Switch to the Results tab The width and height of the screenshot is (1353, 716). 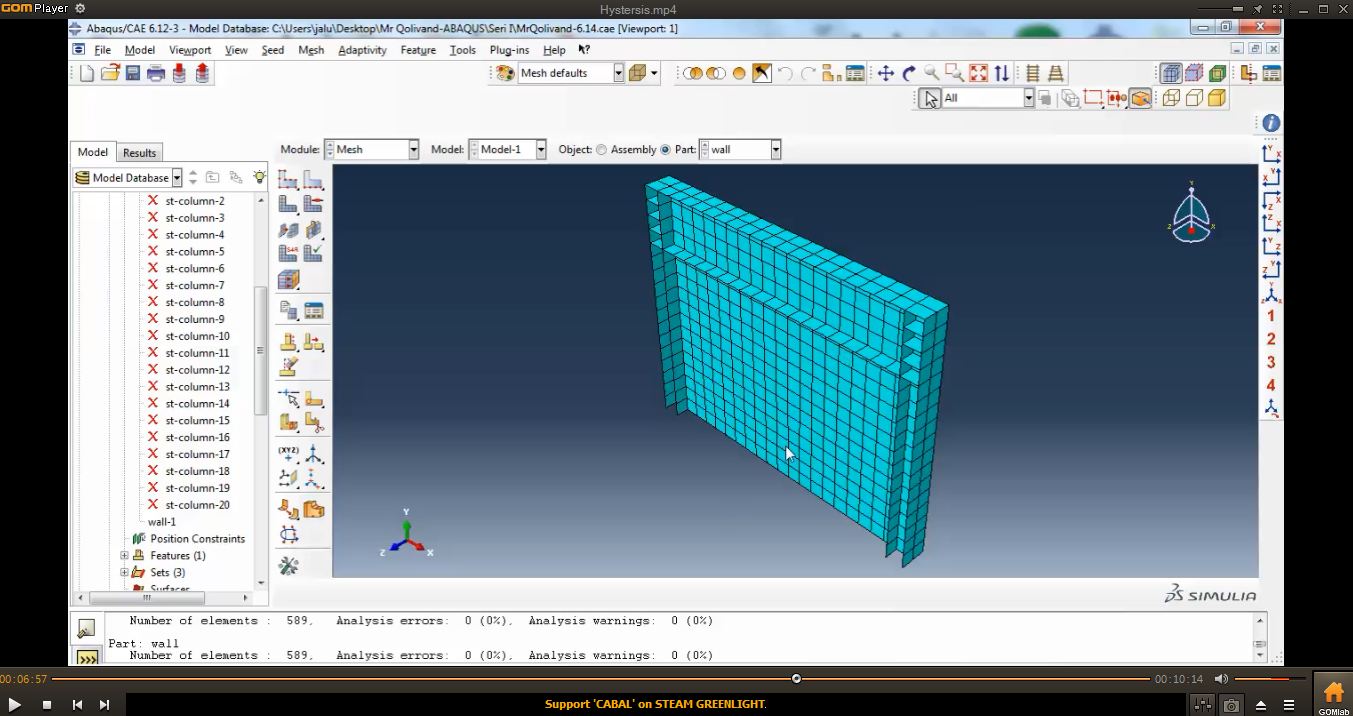tap(139, 153)
